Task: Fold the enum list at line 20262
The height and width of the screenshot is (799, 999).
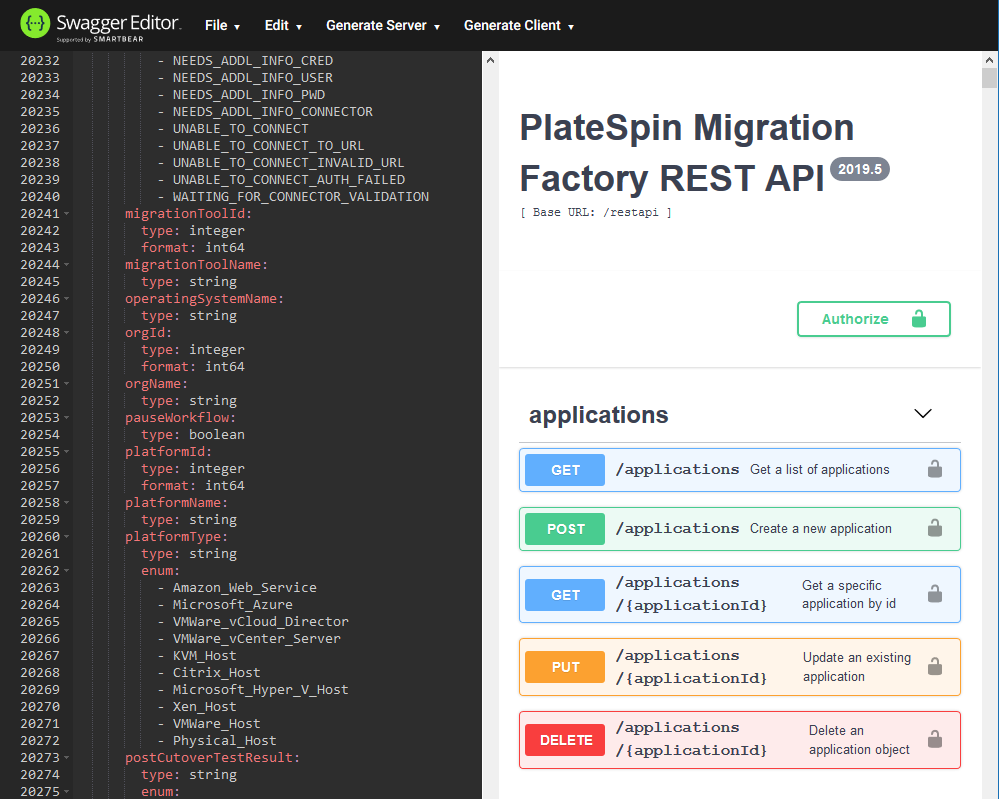Action: pos(66,571)
